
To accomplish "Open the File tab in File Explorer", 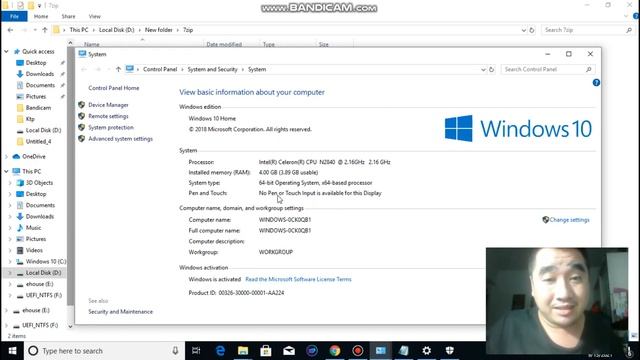I will coord(14,16).
